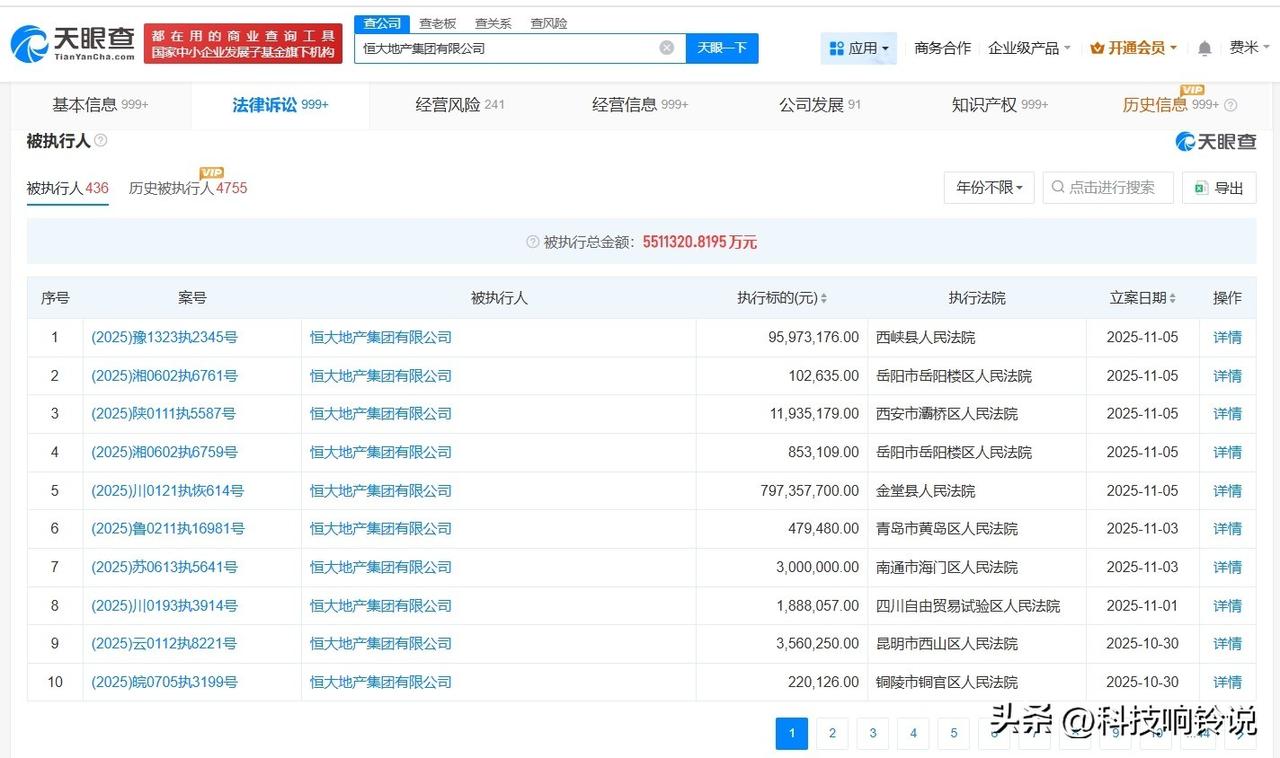The width and height of the screenshot is (1280, 758).
Task: Toggle 执行标的 column sorting
Action: (x=823, y=297)
